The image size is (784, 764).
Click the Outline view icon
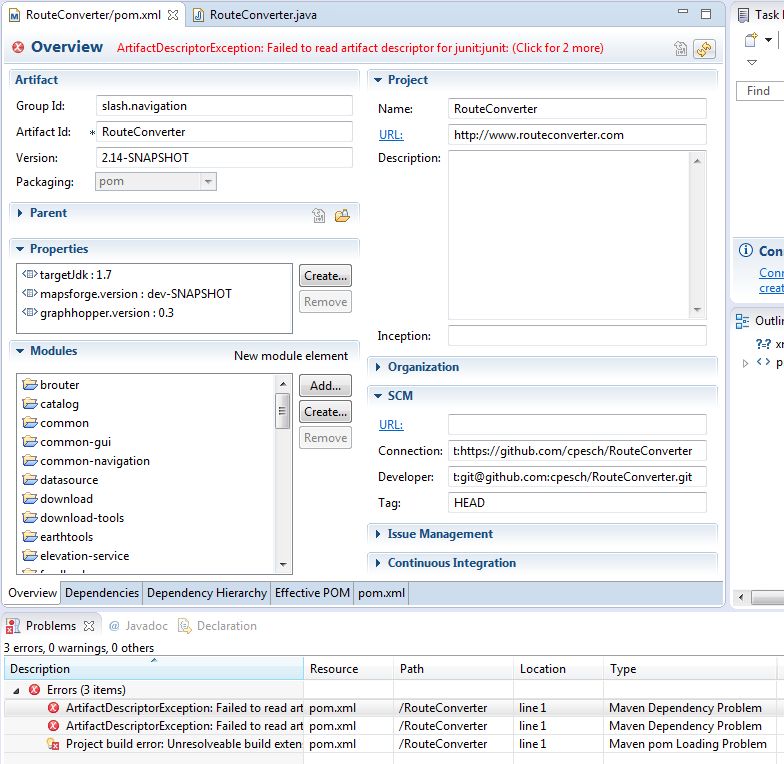pyautogui.click(x=742, y=321)
